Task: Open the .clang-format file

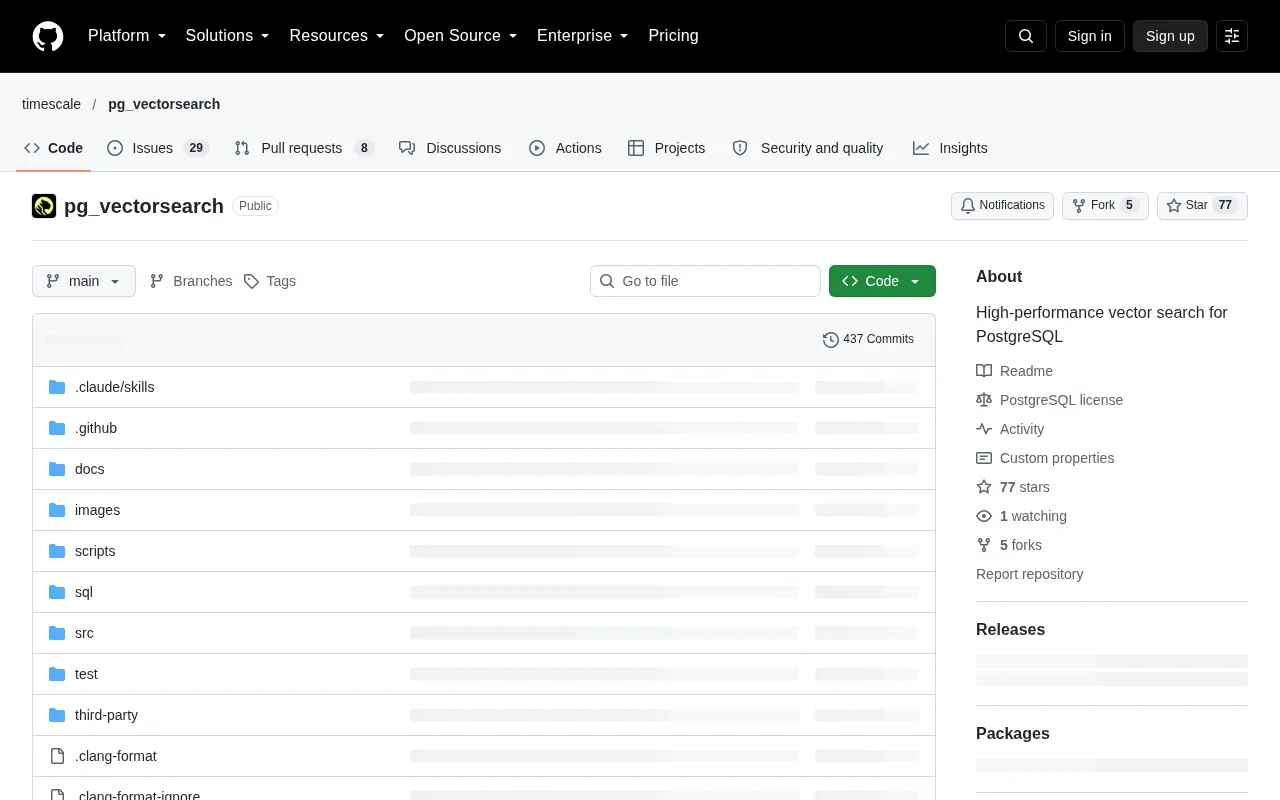Action: 116,756
